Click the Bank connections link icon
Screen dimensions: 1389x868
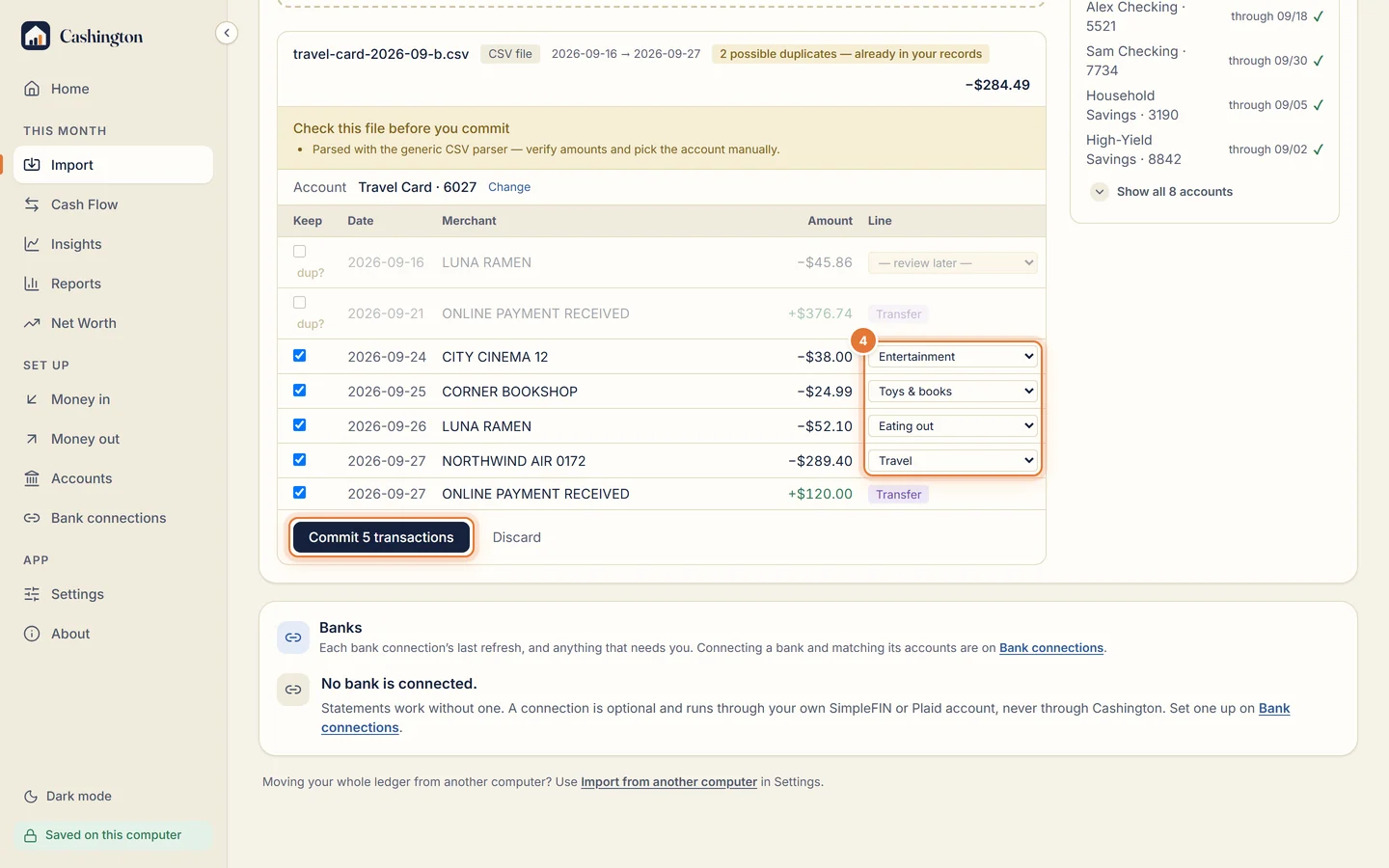[32, 518]
